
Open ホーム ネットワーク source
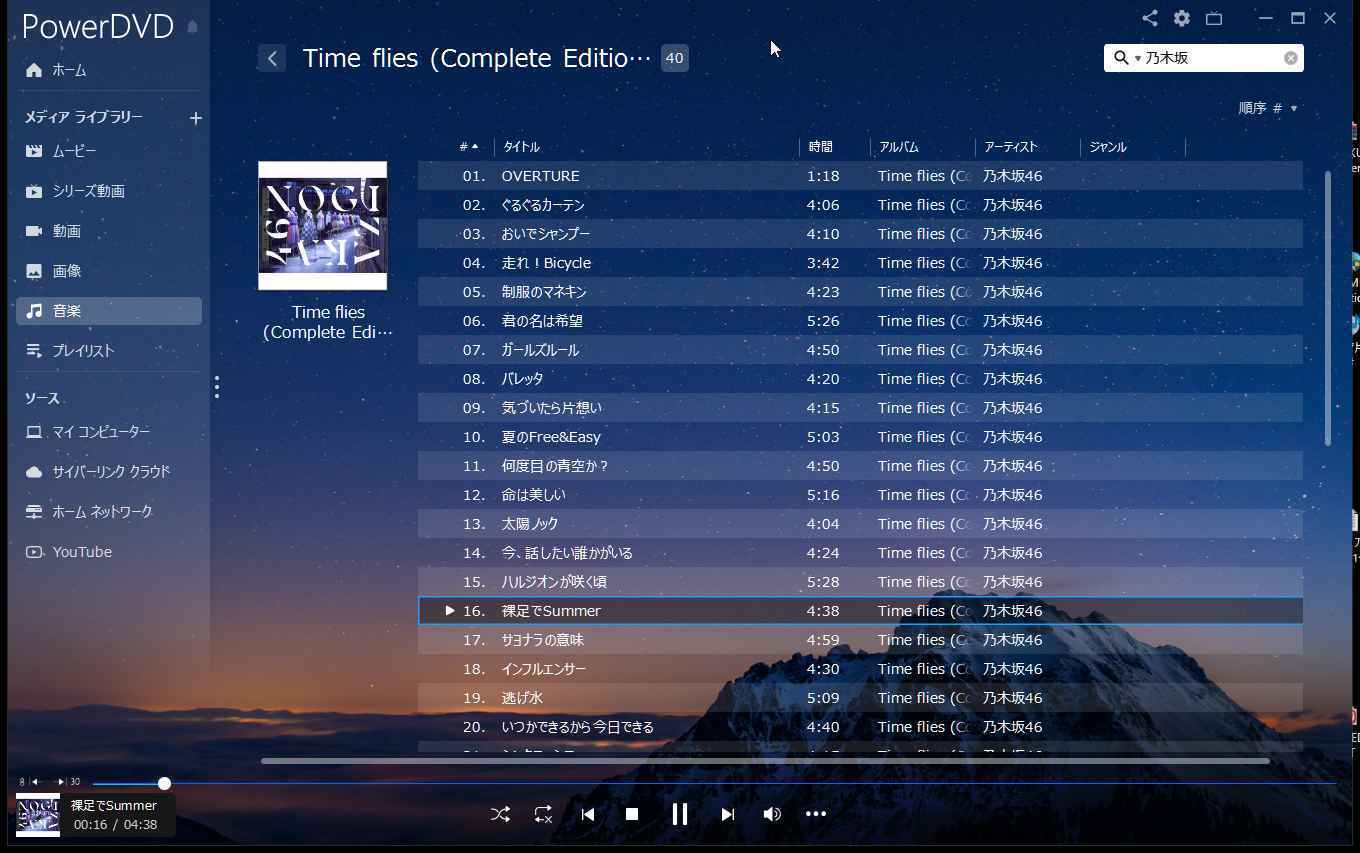[x=108, y=512]
